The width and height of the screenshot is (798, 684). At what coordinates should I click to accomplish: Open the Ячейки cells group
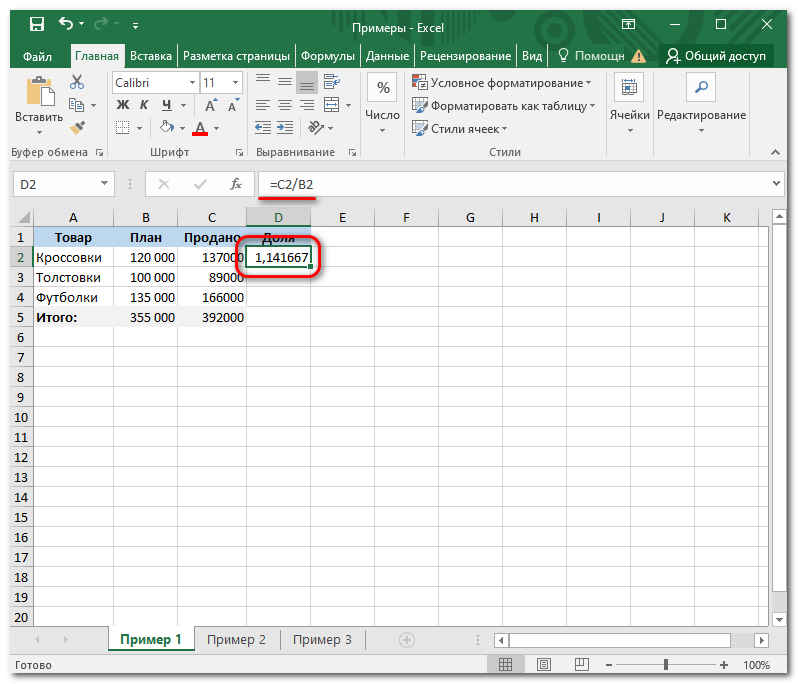click(x=630, y=104)
